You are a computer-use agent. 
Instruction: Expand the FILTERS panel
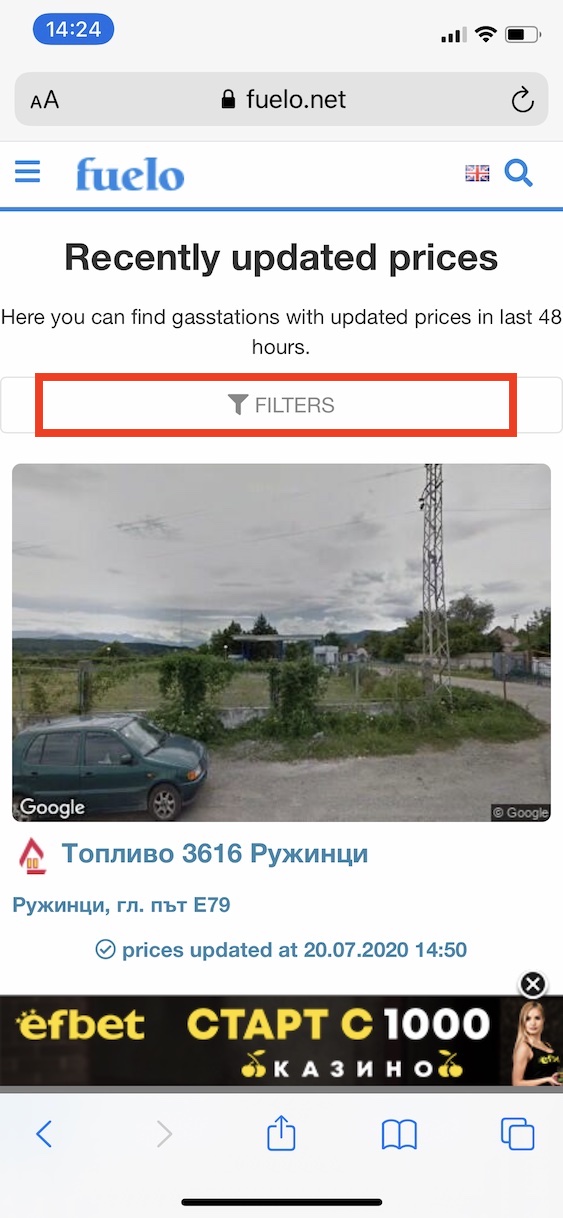[281, 405]
